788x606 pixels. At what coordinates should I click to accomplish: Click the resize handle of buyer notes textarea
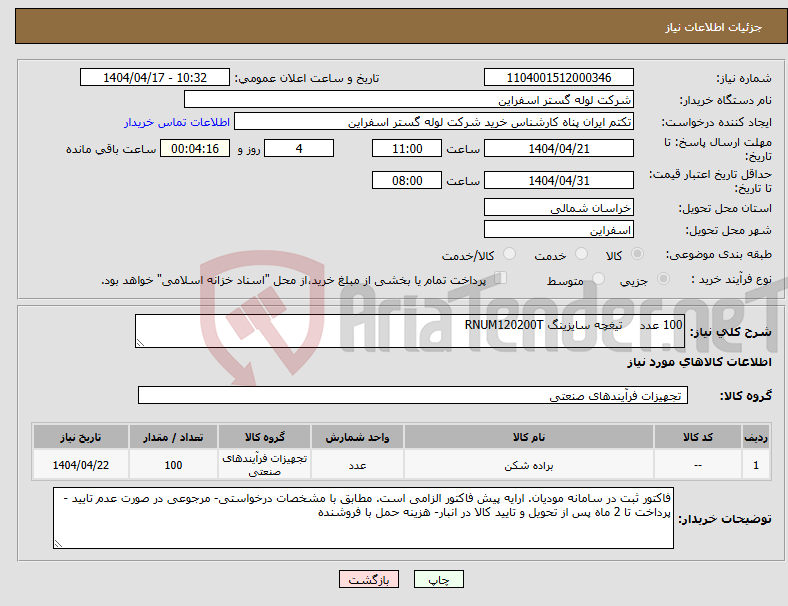pos(58,543)
